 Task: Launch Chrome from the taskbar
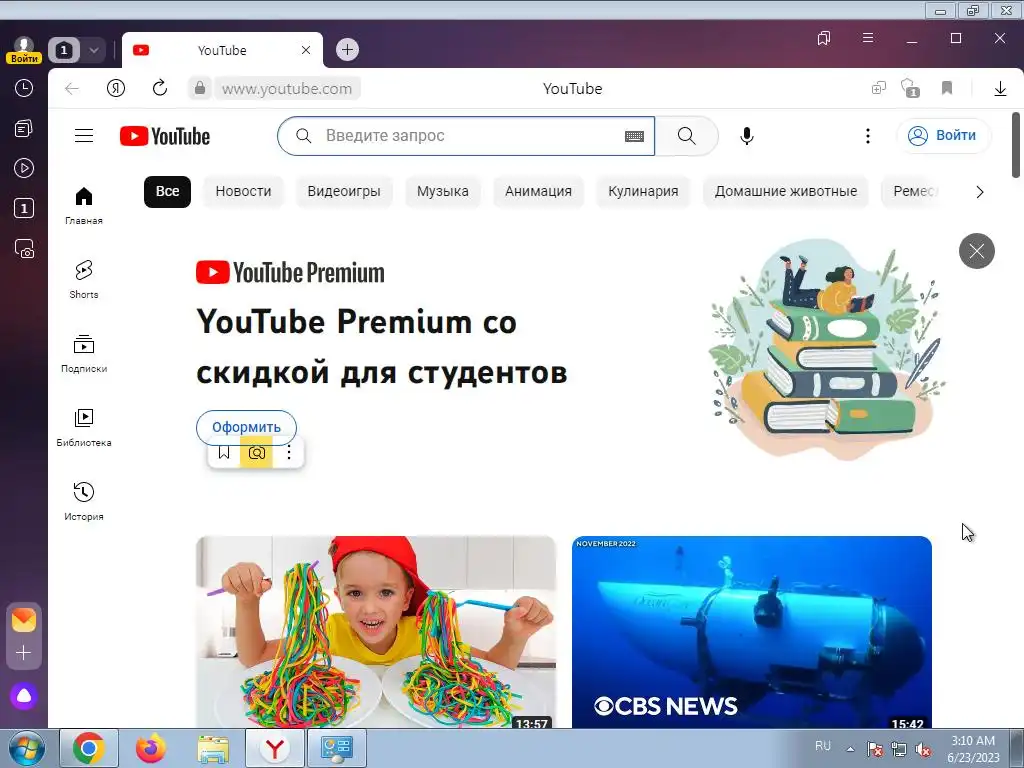tap(89, 748)
